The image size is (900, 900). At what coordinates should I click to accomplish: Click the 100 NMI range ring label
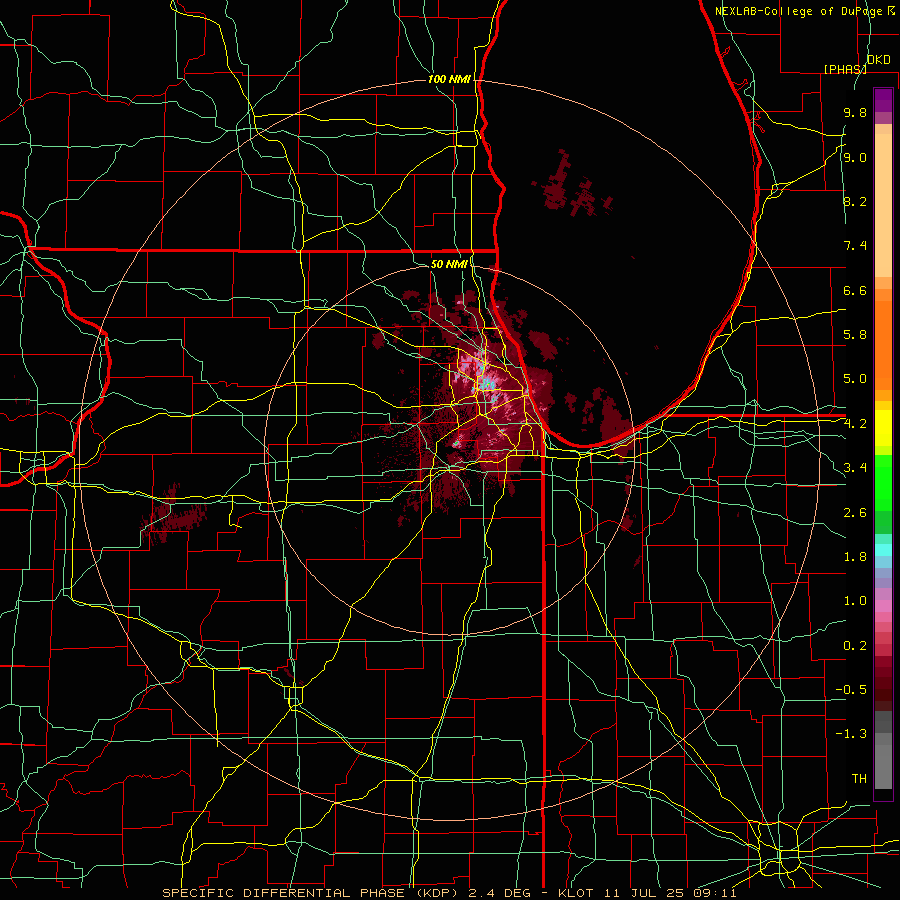449,79
